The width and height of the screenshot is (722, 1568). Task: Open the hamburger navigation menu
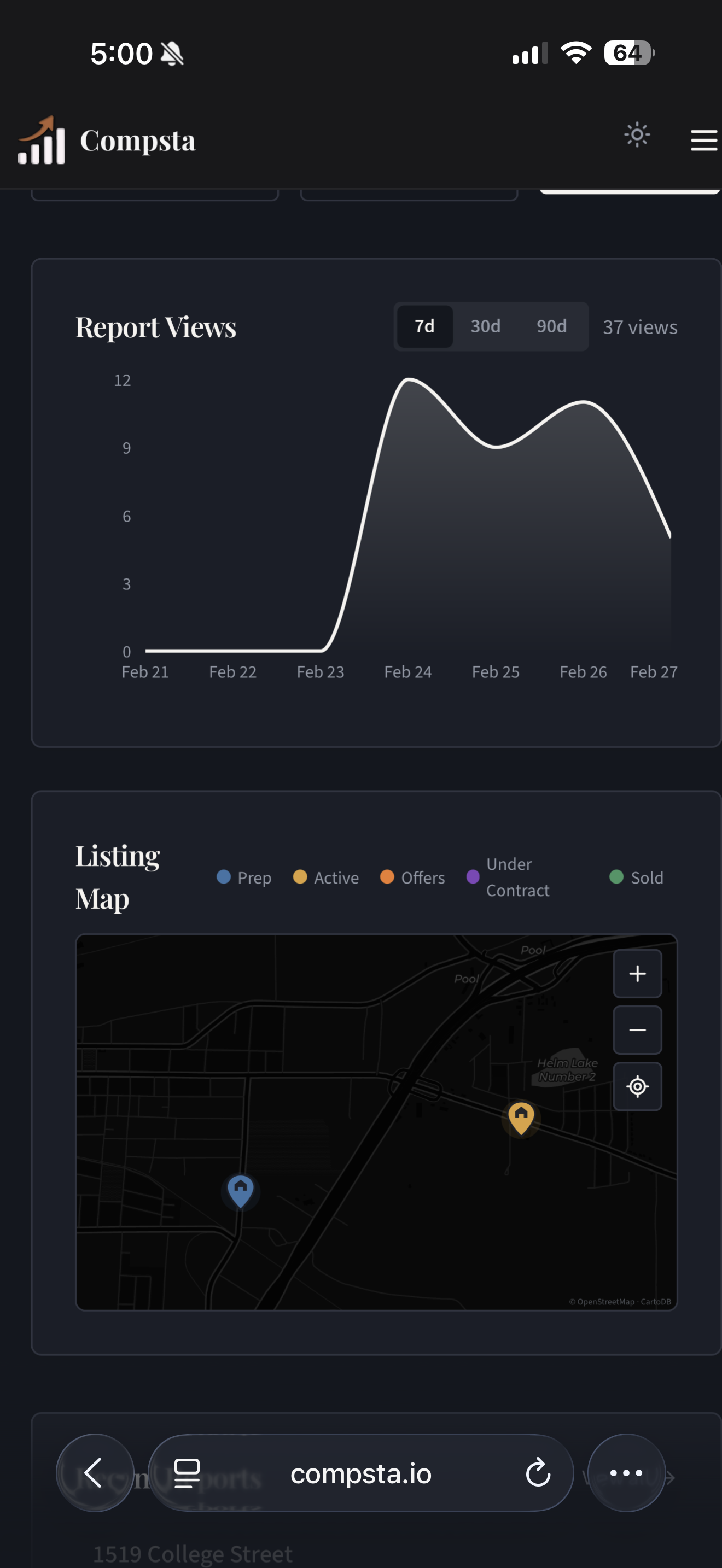[x=704, y=140]
